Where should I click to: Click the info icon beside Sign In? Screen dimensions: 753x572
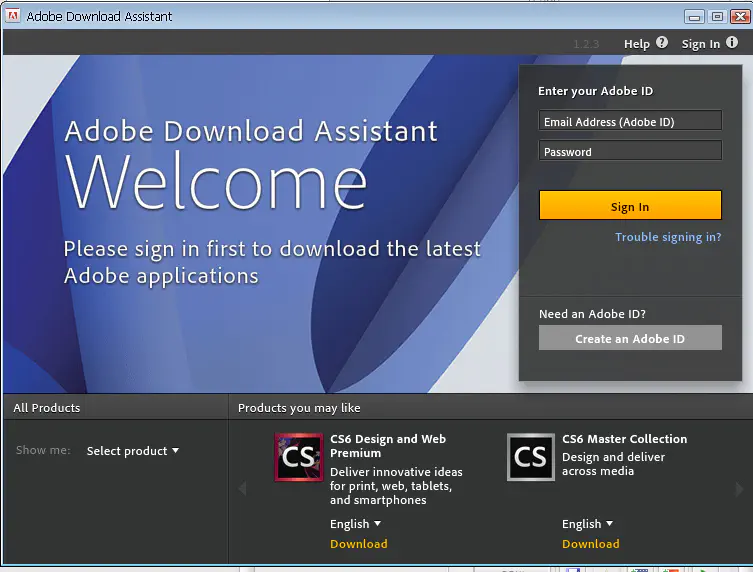[732, 43]
